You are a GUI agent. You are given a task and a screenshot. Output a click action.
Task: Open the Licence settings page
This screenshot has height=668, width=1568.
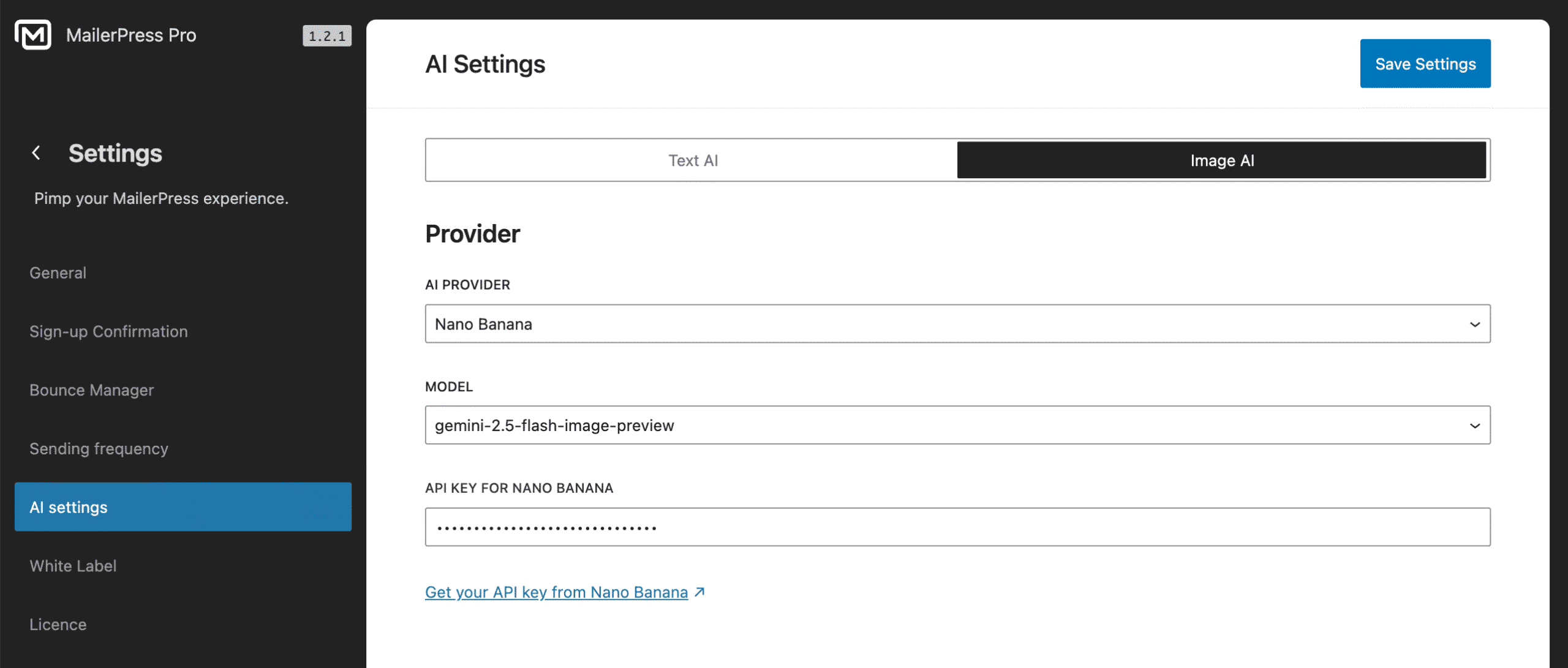[x=58, y=624]
